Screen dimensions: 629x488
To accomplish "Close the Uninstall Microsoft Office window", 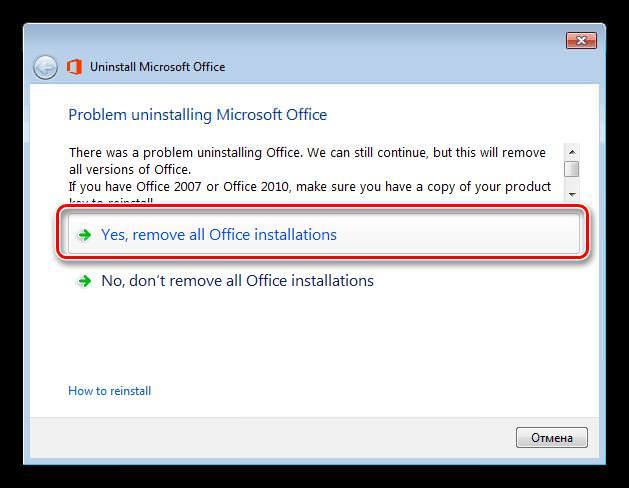I will point(581,40).
